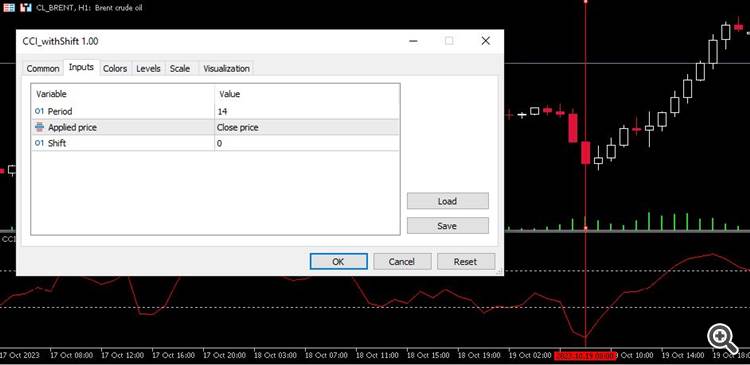Select the Inputs tab
Image resolution: width=750 pixels, height=365 pixels.
(81, 67)
